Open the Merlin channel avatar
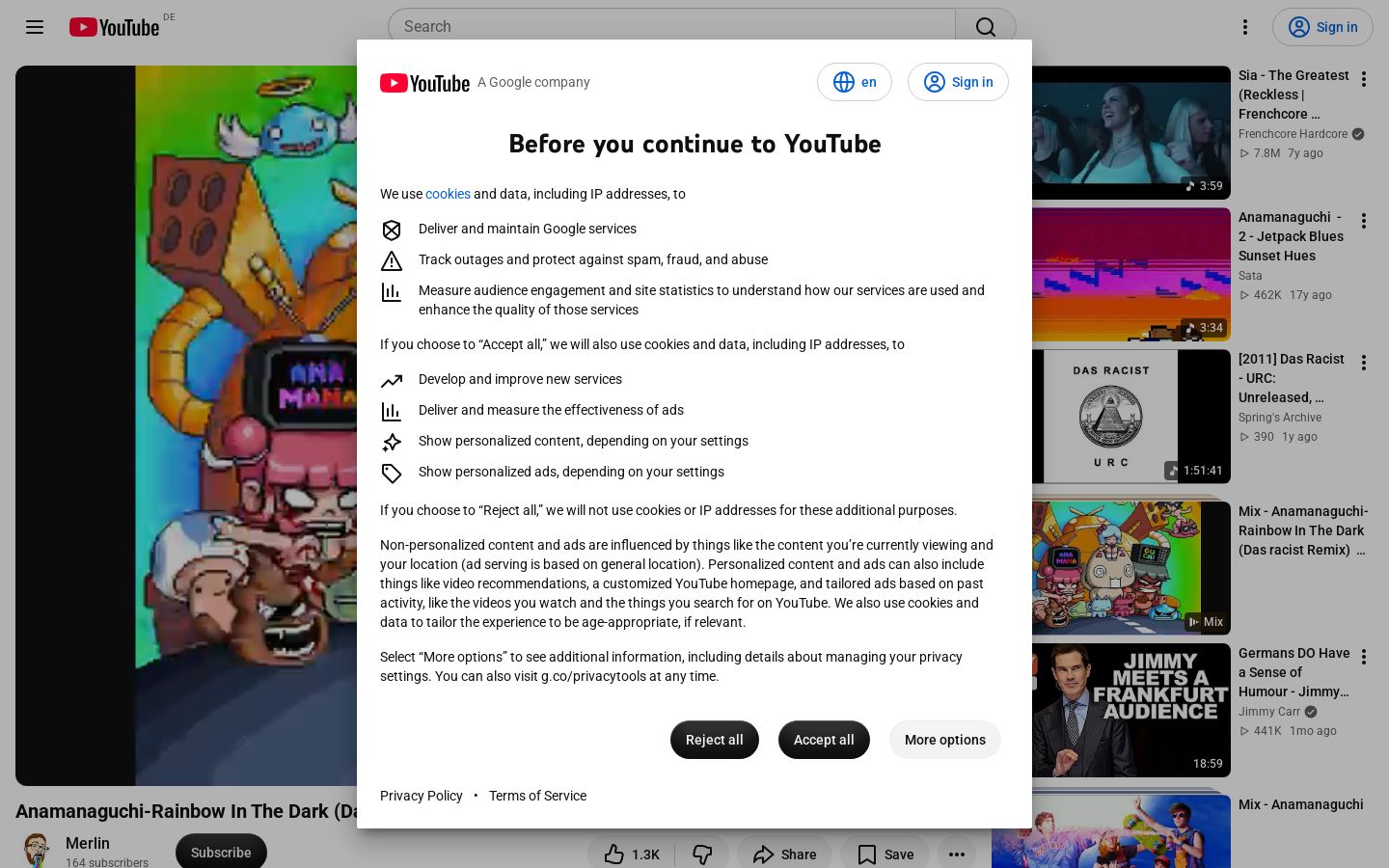Image resolution: width=1389 pixels, height=868 pixels. pyautogui.click(x=37, y=851)
